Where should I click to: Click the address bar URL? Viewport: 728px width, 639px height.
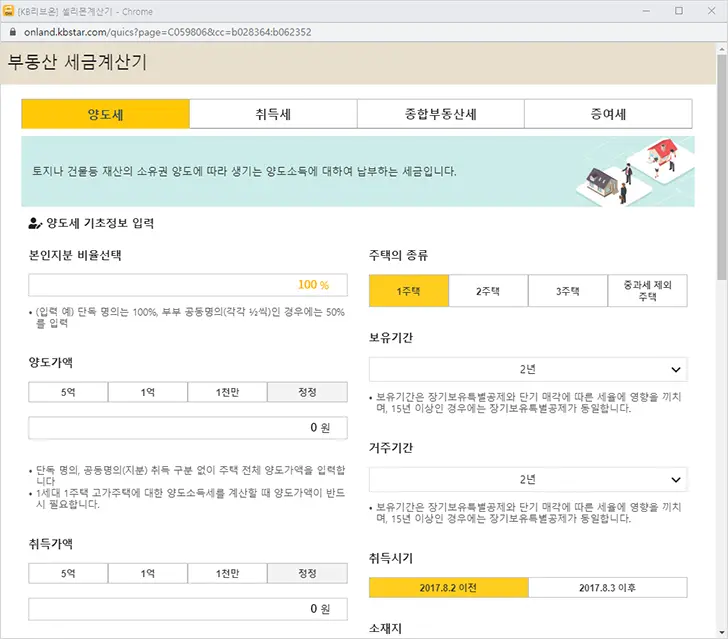click(168, 32)
